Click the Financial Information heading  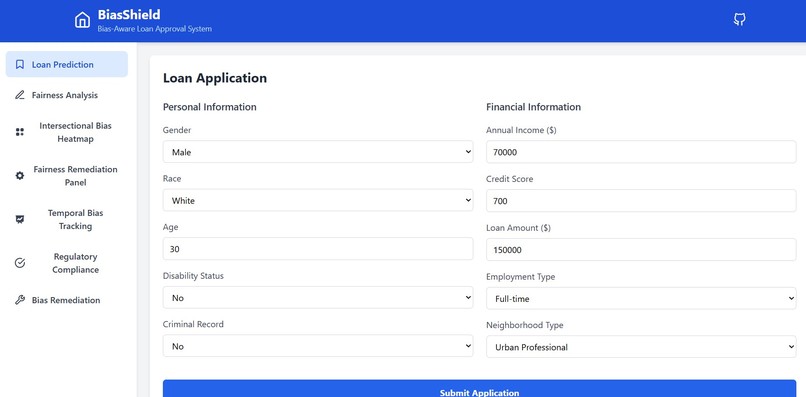(534, 107)
